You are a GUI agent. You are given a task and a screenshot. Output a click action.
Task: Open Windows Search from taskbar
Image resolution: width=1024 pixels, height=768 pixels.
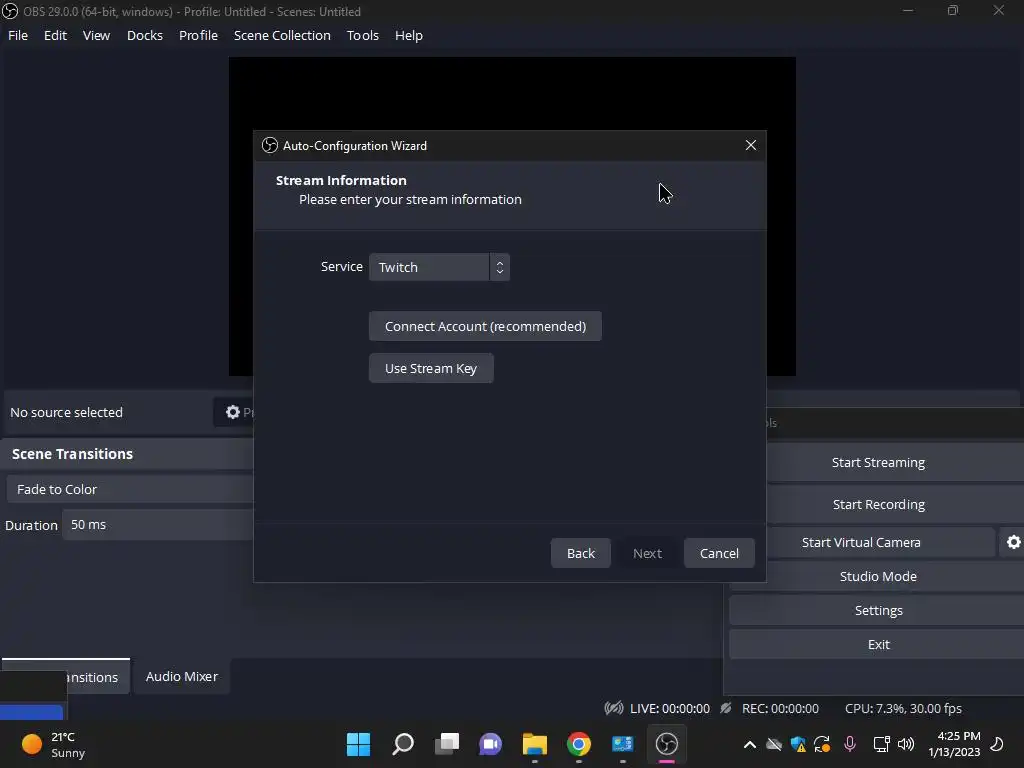coord(403,744)
